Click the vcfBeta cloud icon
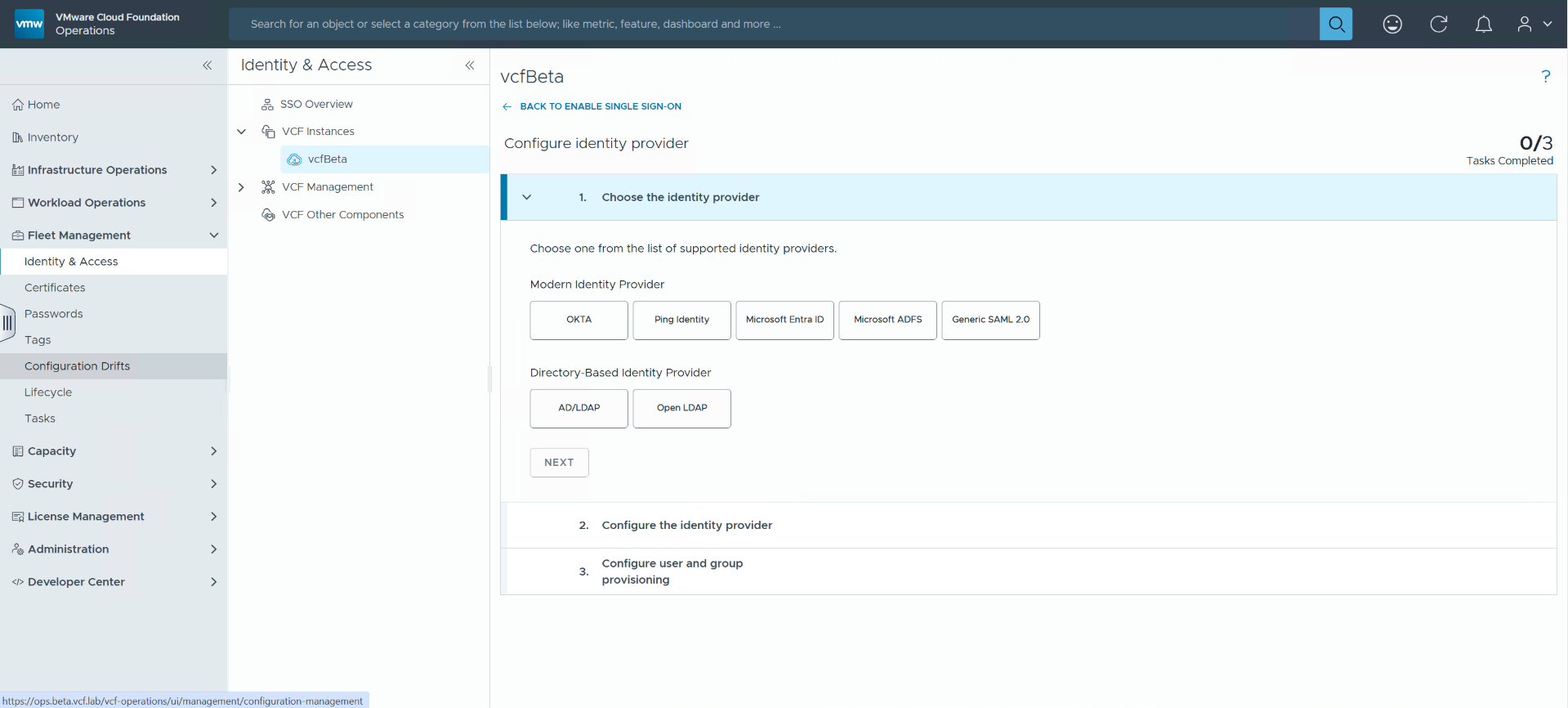Screen dimensions: 1568x708 point(294,159)
